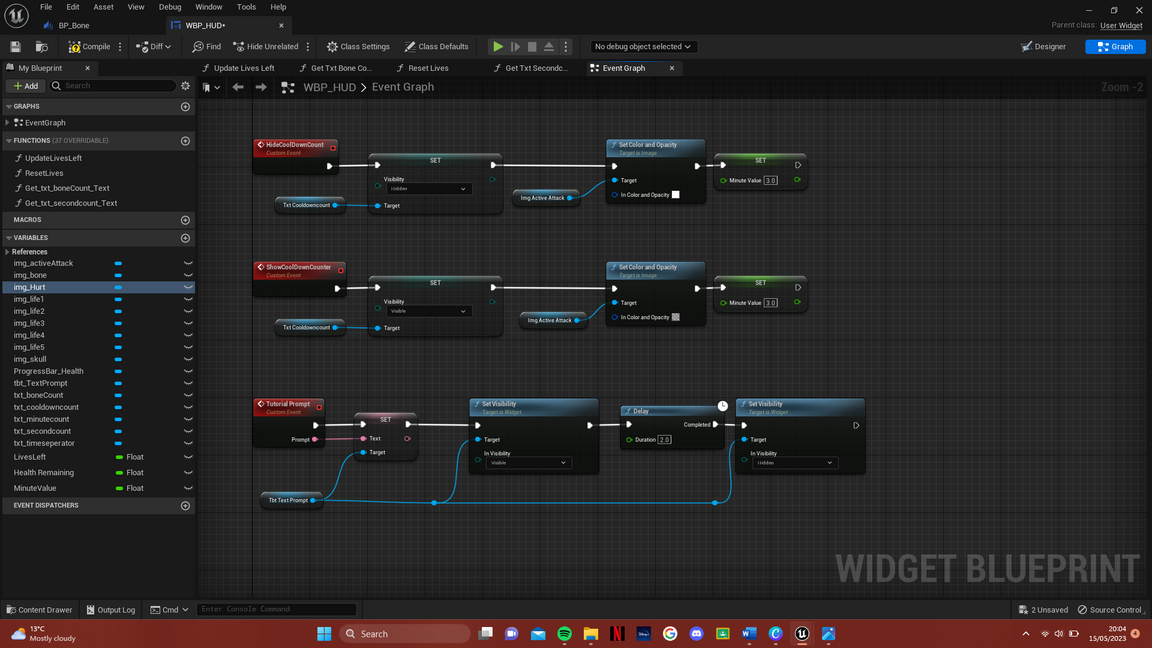Open Source Control status

click(1109, 610)
